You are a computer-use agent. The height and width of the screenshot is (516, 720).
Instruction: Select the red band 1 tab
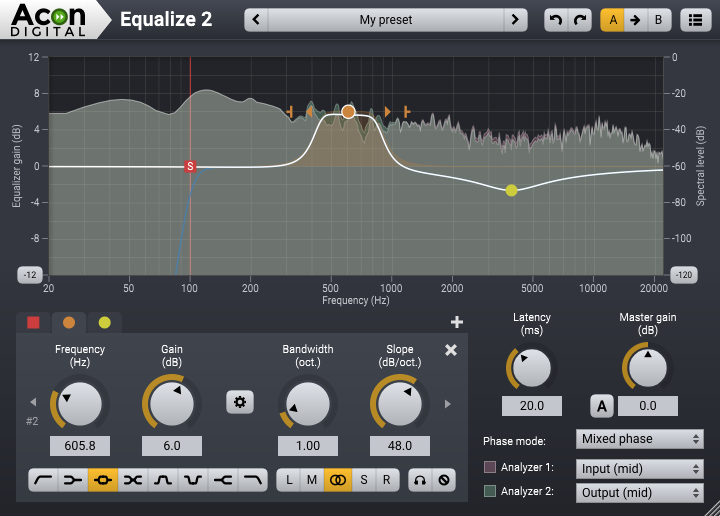pos(33,323)
